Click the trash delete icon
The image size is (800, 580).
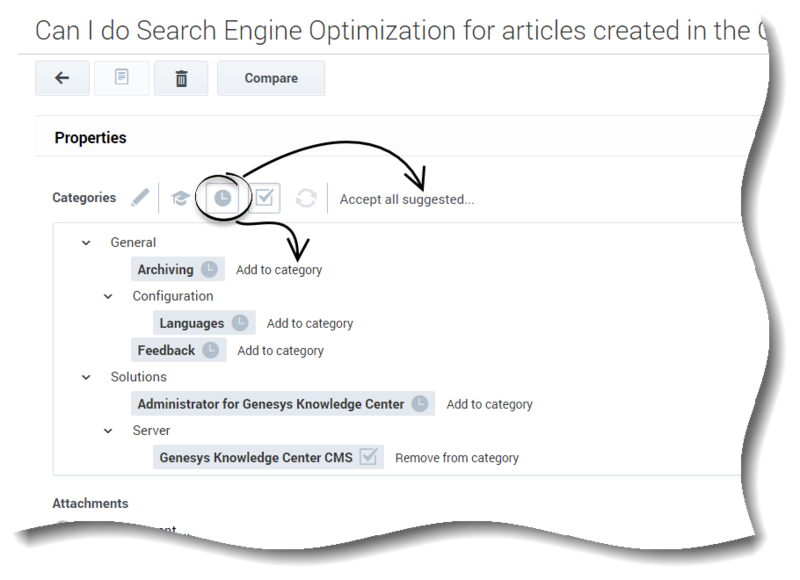point(181,78)
